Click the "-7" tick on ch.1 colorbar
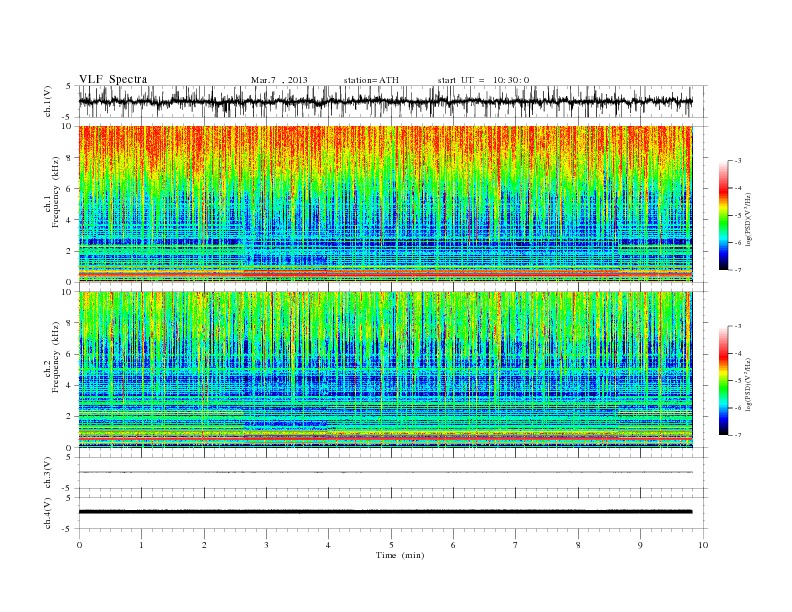Screen dimensions: 792x612 [737, 270]
